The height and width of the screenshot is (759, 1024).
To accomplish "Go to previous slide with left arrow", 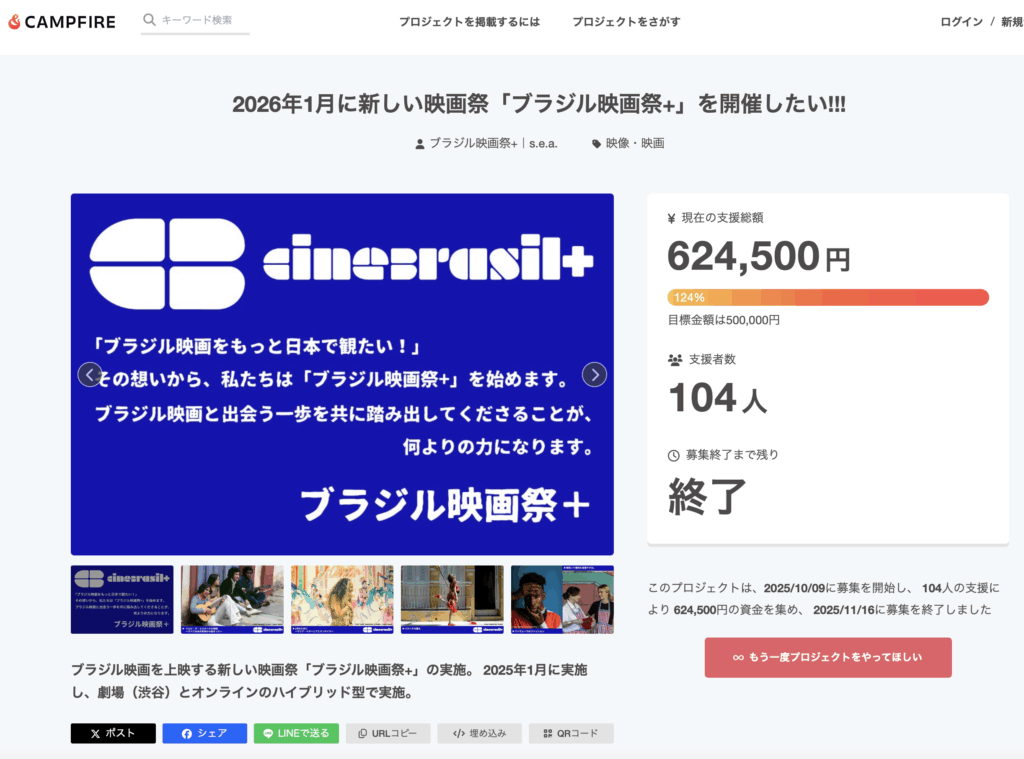I will 90,374.
